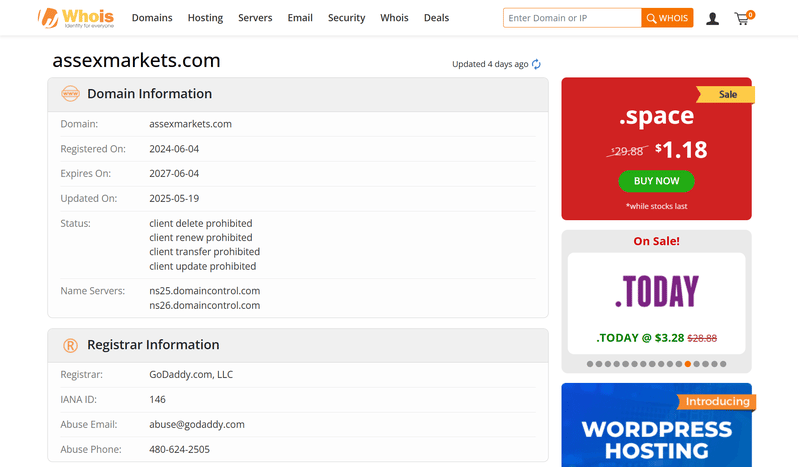Open the shopping cart icon
This screenshot has height=467, width=800.
point(744,18)
